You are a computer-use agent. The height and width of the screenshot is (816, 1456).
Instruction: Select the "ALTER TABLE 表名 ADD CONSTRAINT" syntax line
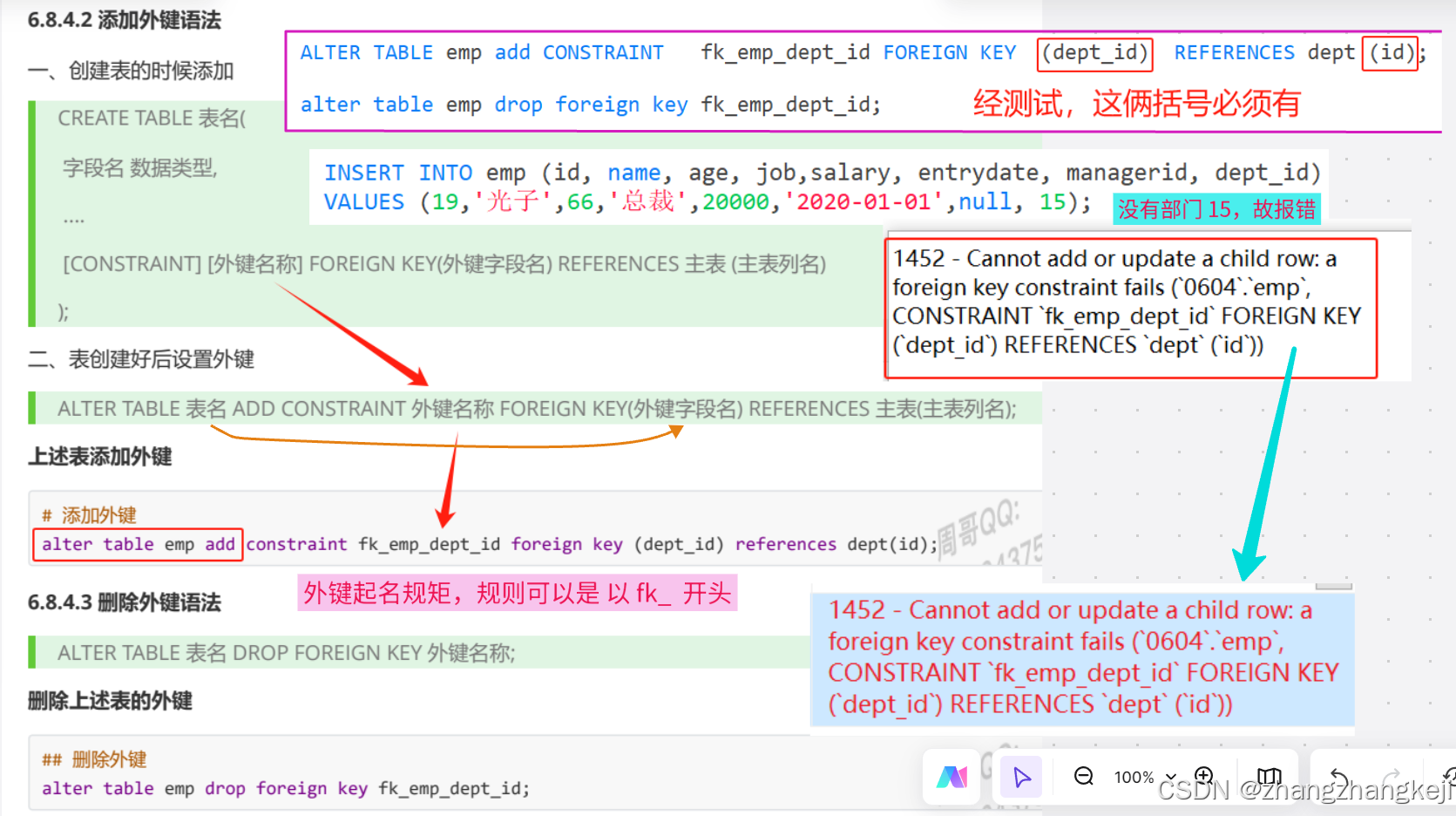pyautogui.click(x=537, y=408)
